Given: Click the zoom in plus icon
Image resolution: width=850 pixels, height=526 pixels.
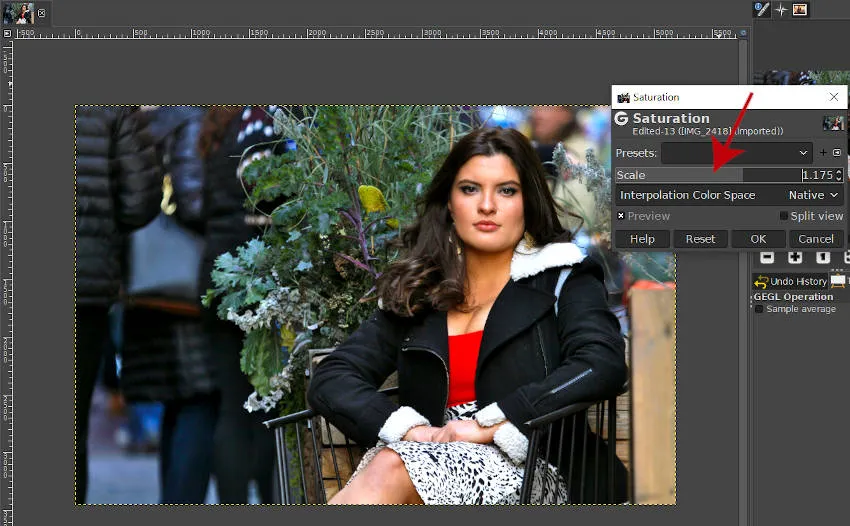Looking at the screenshot, I should (795, 257).
